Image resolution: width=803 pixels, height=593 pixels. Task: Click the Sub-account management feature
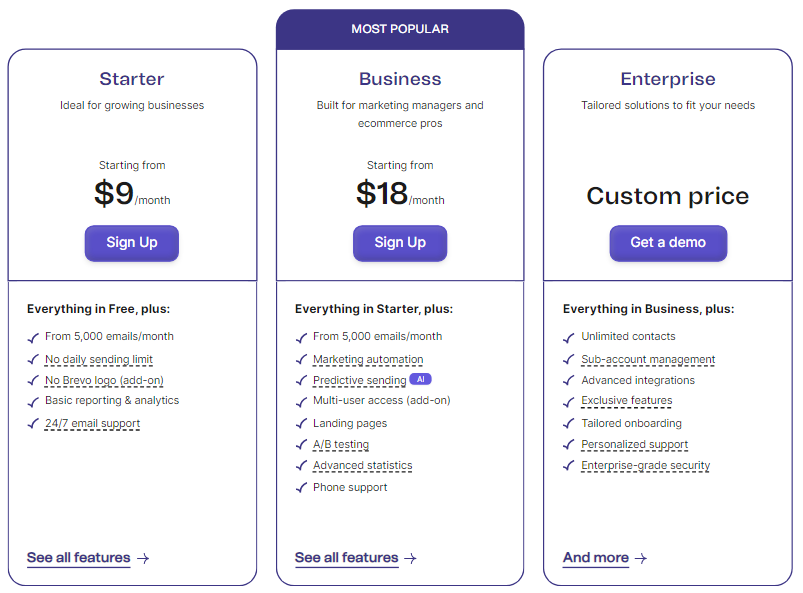point(648,359)
